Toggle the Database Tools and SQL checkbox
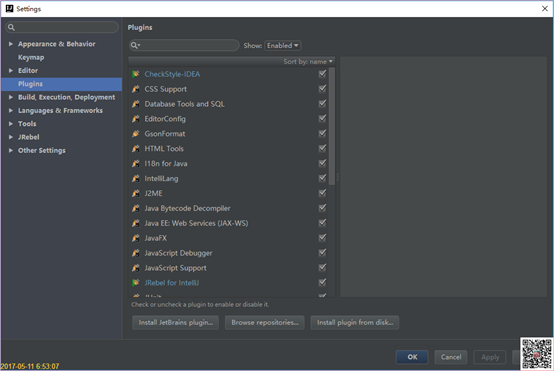The image size is (554, 371). pos(322,103)
